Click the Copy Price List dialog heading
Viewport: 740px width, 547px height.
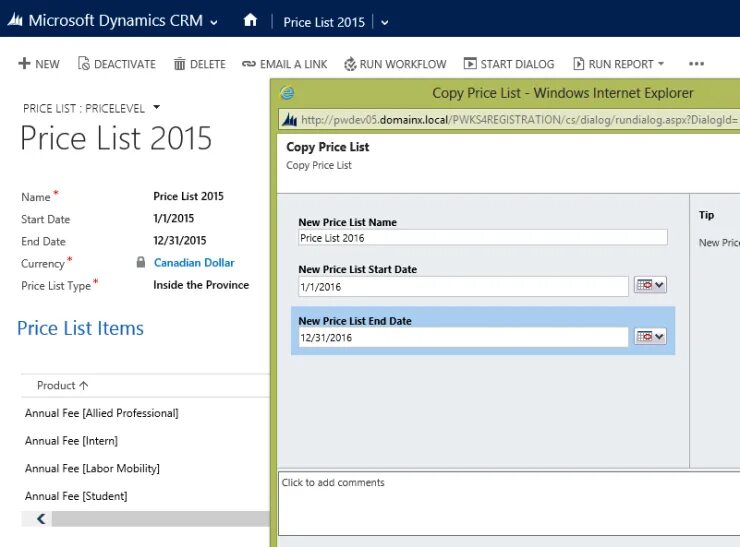[328, 147]
